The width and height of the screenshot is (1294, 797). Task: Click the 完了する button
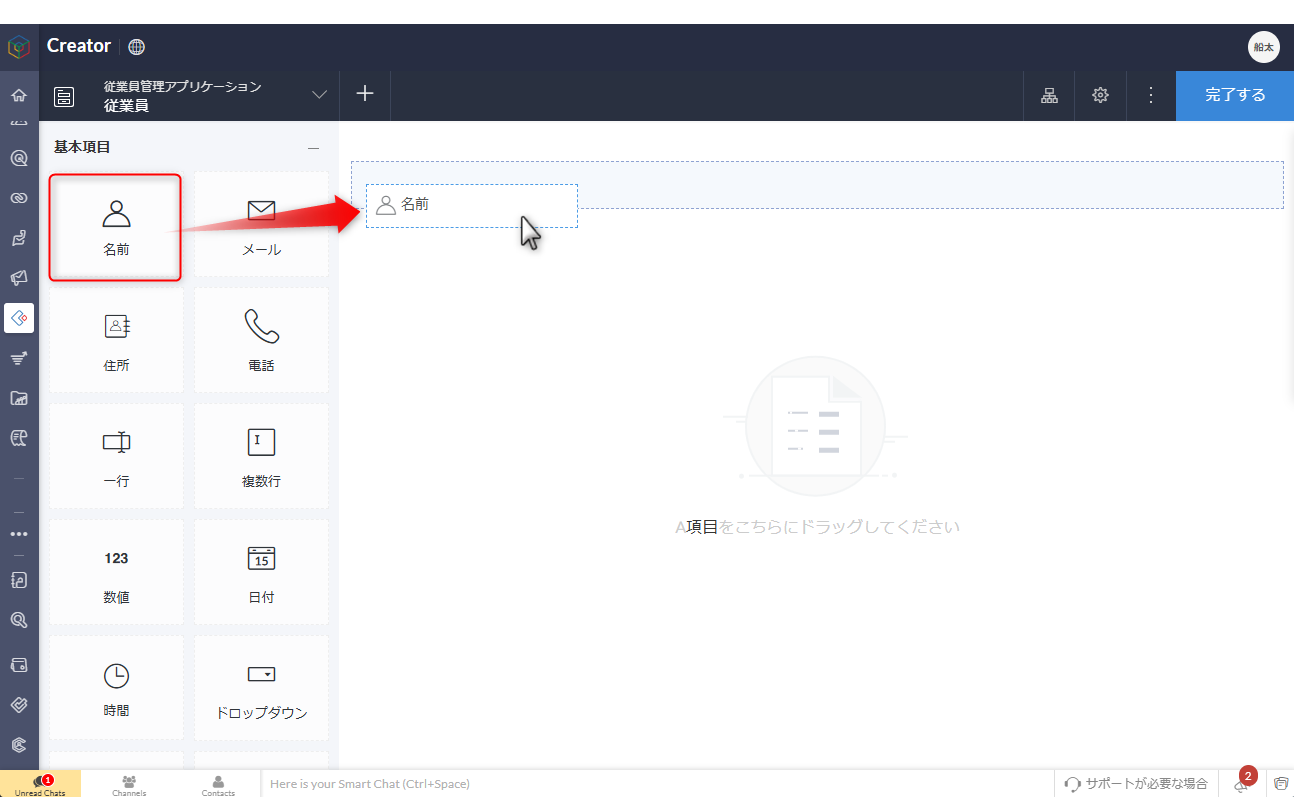[x=1234, y=95]
